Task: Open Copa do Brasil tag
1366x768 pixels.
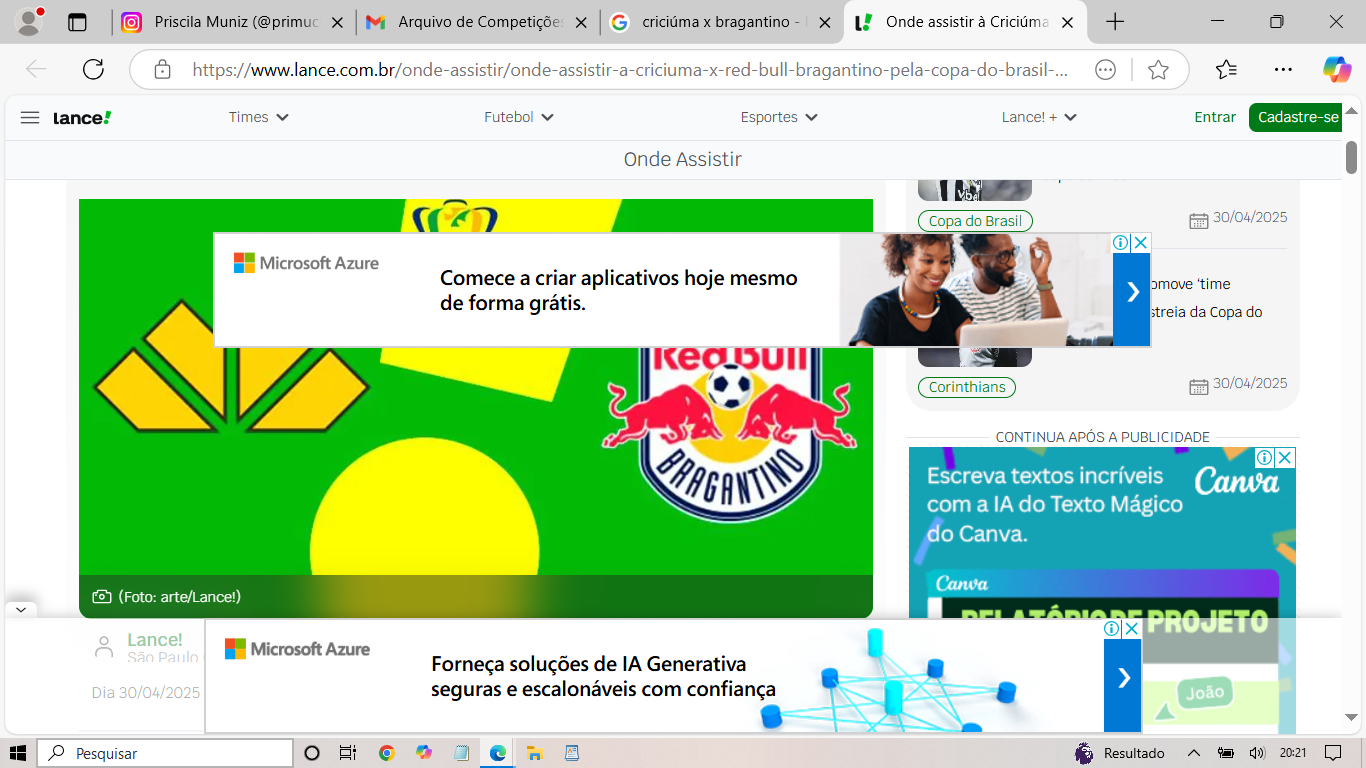Action: 975,221
